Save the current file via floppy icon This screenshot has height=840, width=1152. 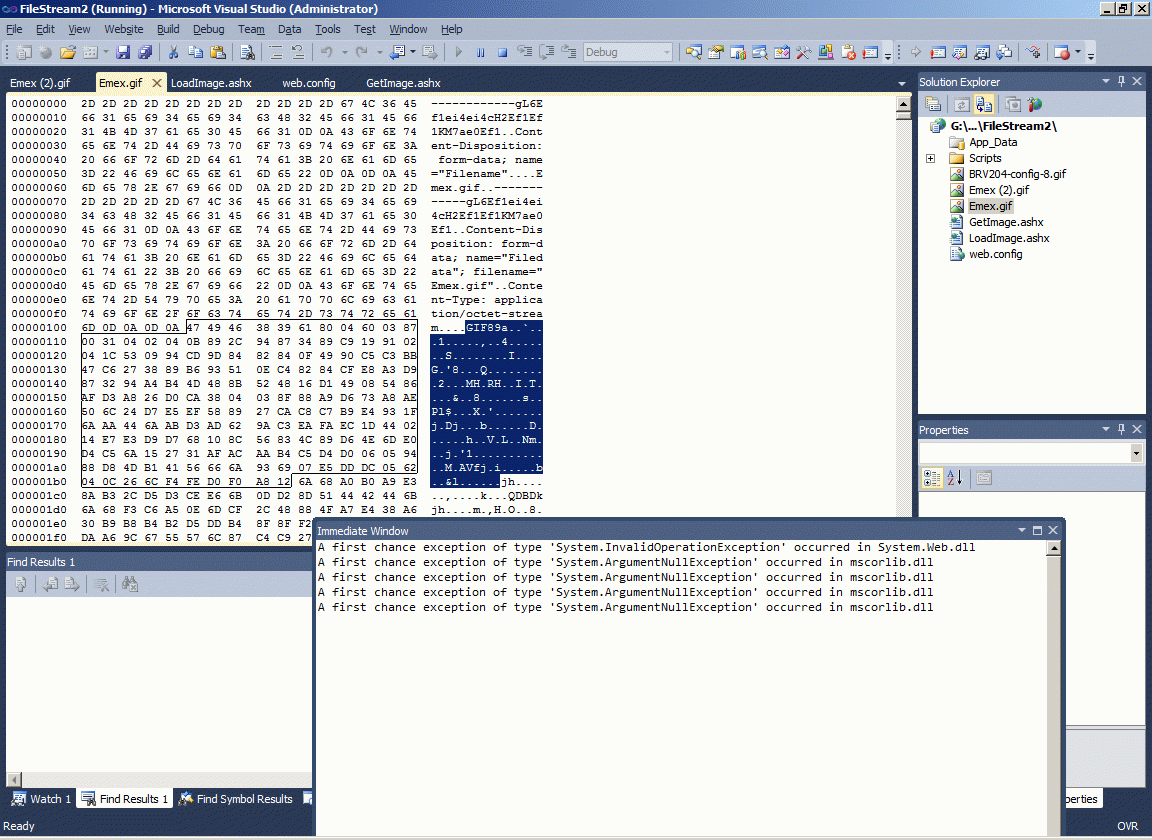coord(123,52)
